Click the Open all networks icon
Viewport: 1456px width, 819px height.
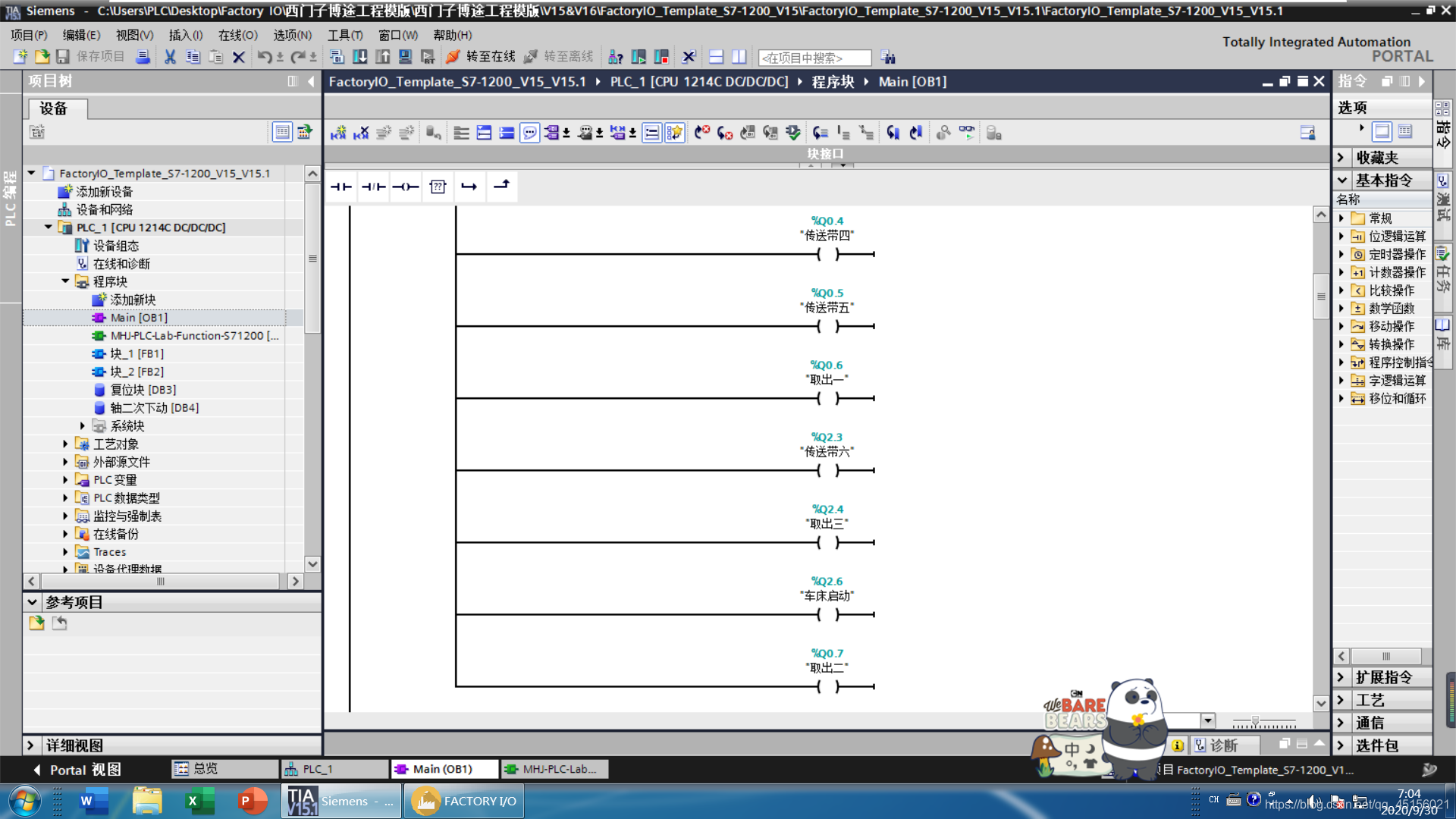485,133
